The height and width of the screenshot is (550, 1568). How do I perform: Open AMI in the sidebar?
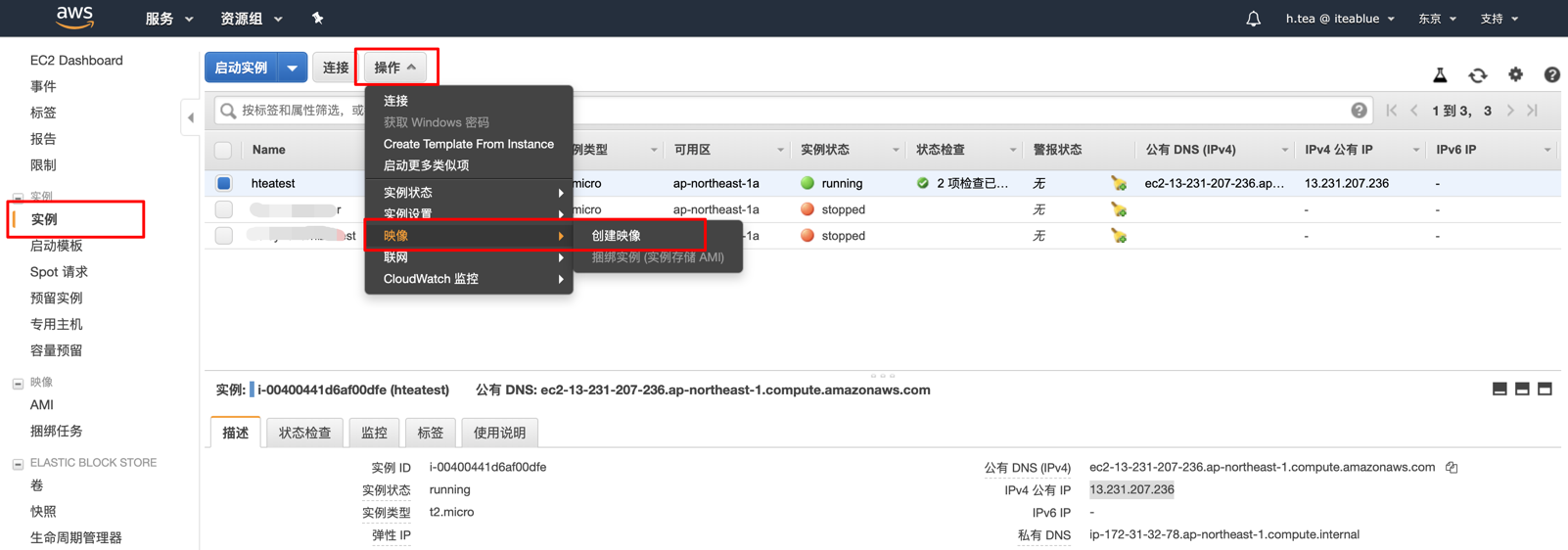pyautogui.click(x=42, y=405)
